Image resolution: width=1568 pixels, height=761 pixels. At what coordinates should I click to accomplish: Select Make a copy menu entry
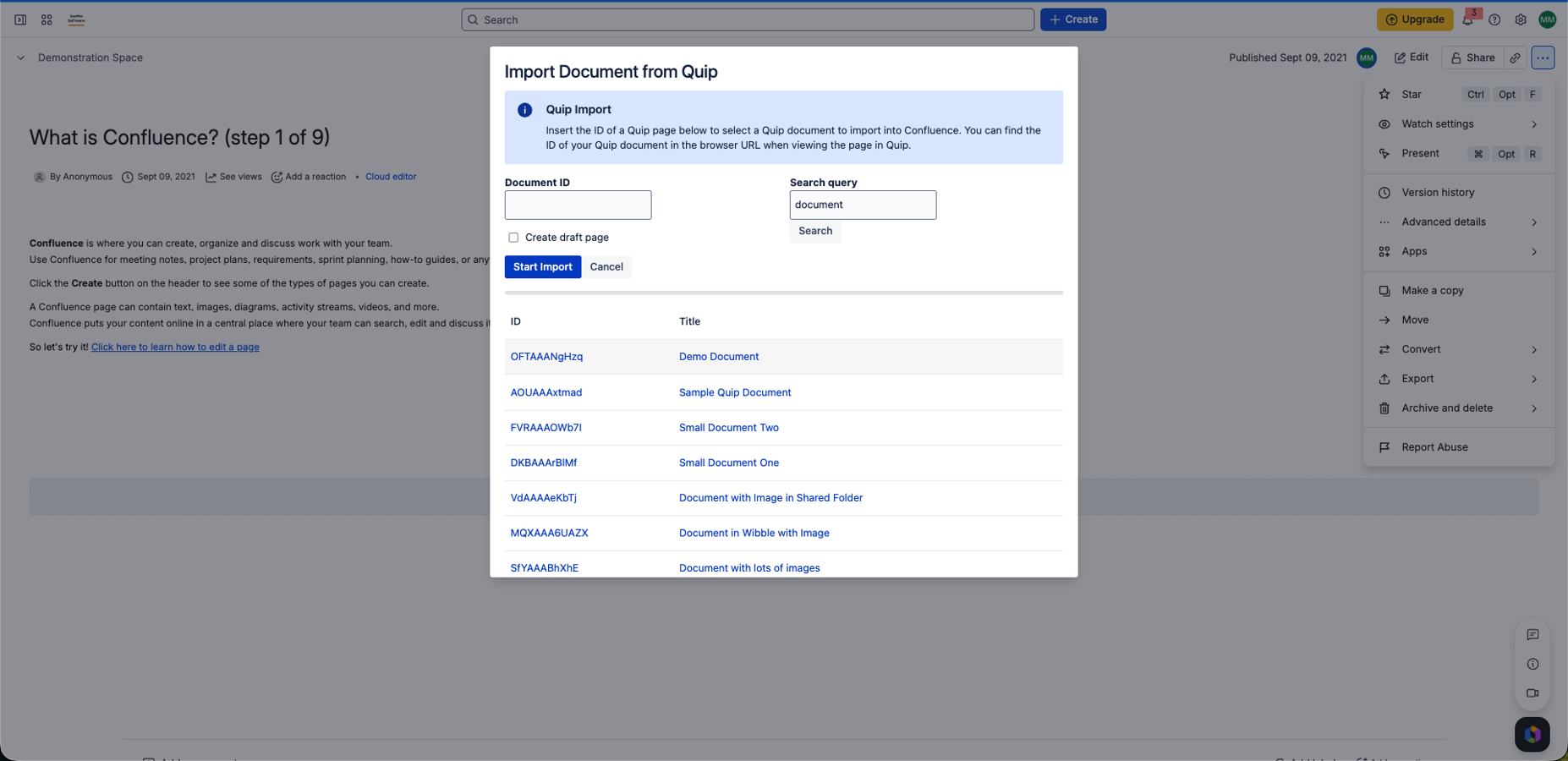(x=1459, y=291)
